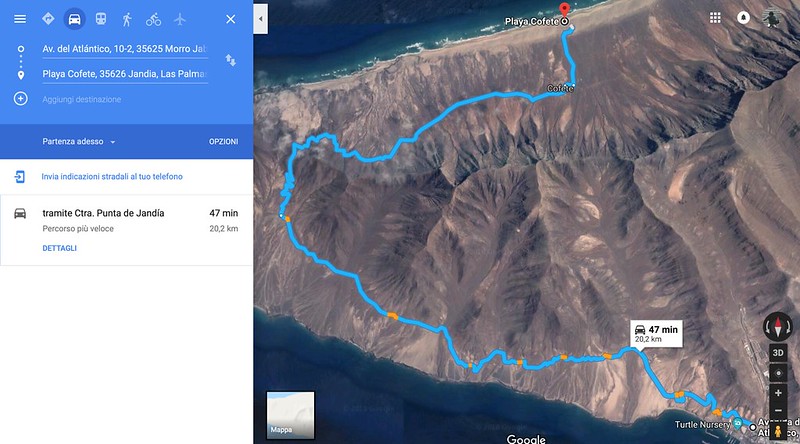Open the hamburger main menu
Image resolution: width=800 pixels, height=444 pixels.
(20, 19)
